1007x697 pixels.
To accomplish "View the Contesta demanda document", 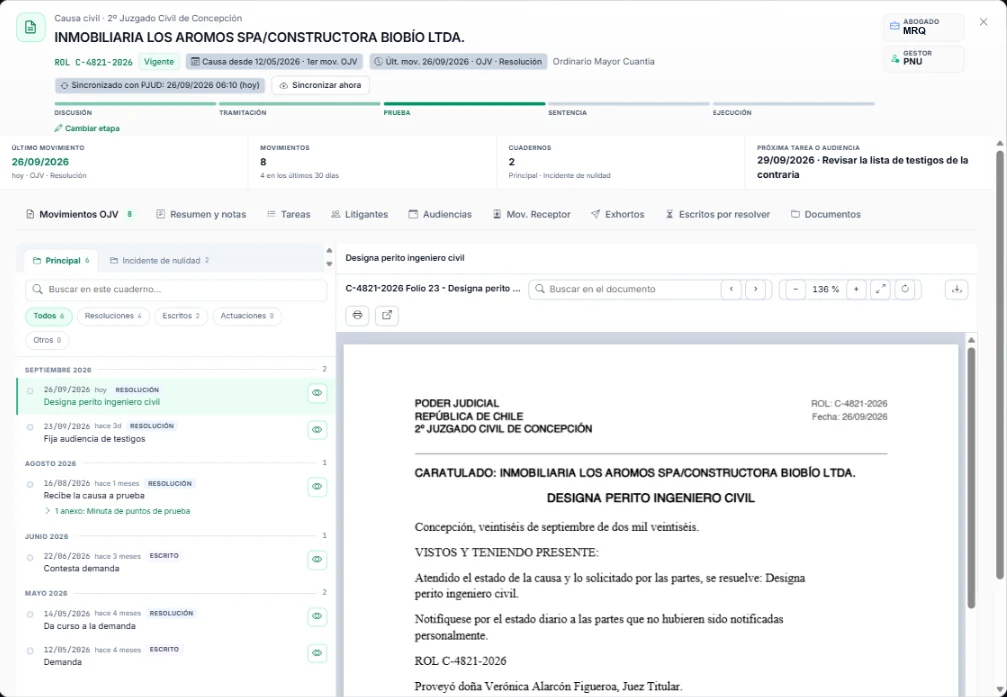I will [x=317, y=560].
